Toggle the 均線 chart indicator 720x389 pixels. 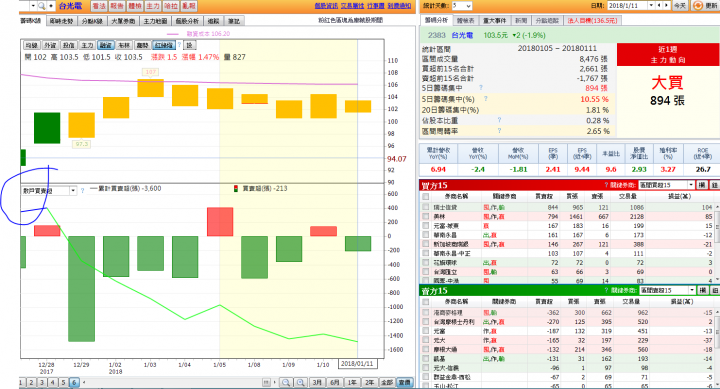click(31, 45)
